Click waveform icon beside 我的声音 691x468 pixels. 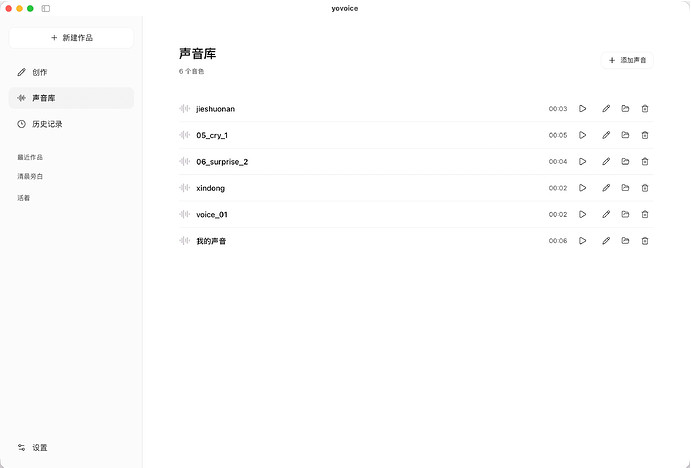click(x=184, y=241)
